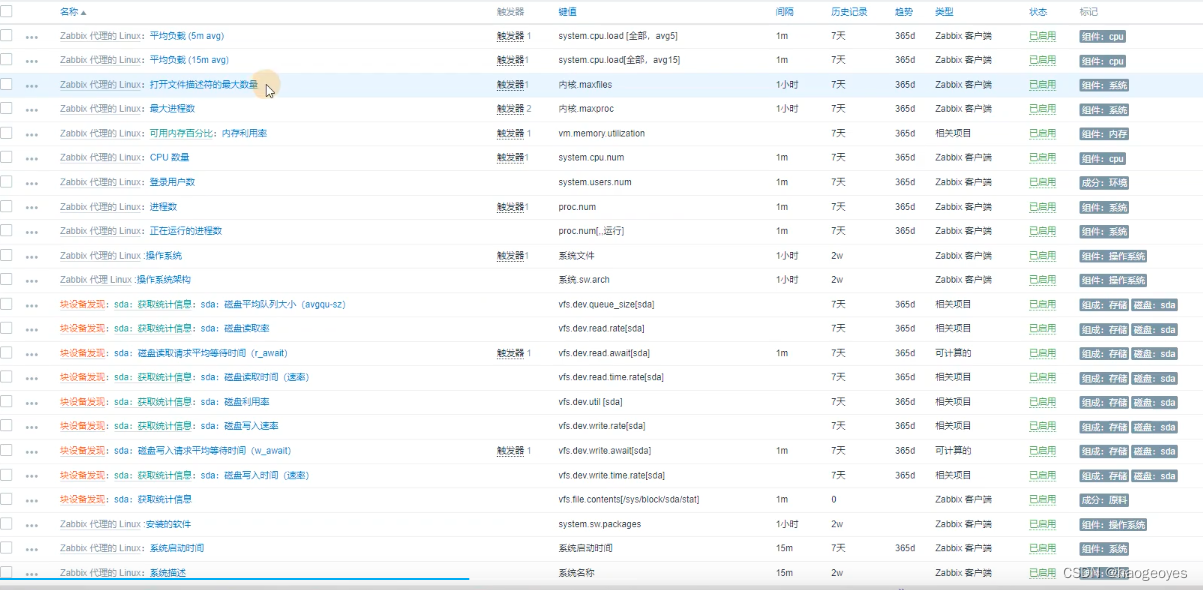Click the three-dot icon beside 磁盘读取速率
The width and height of the screenshot is (1203, 590).
(x=32, y=329)
